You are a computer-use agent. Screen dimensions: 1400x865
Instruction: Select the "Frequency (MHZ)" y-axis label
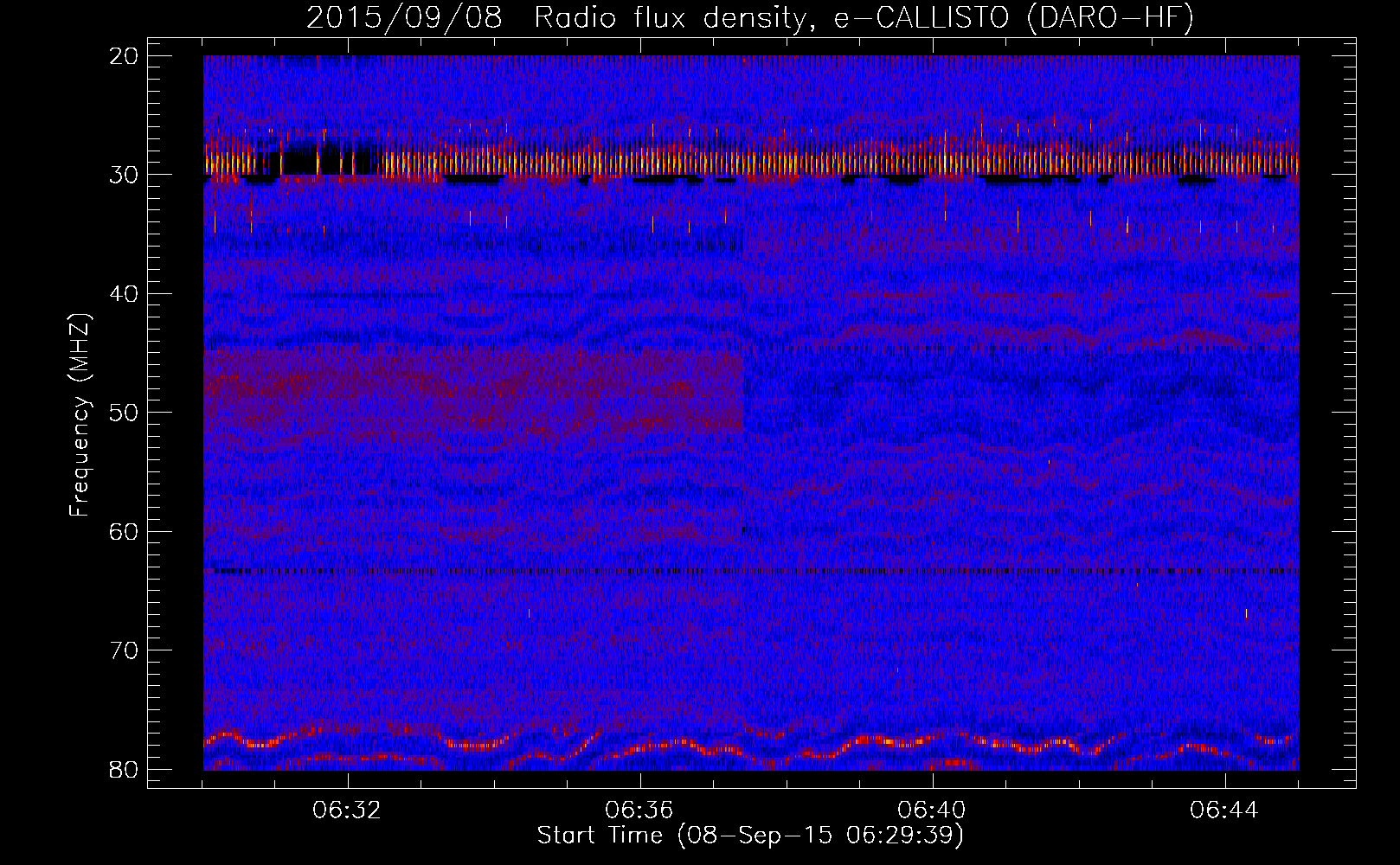80,415
